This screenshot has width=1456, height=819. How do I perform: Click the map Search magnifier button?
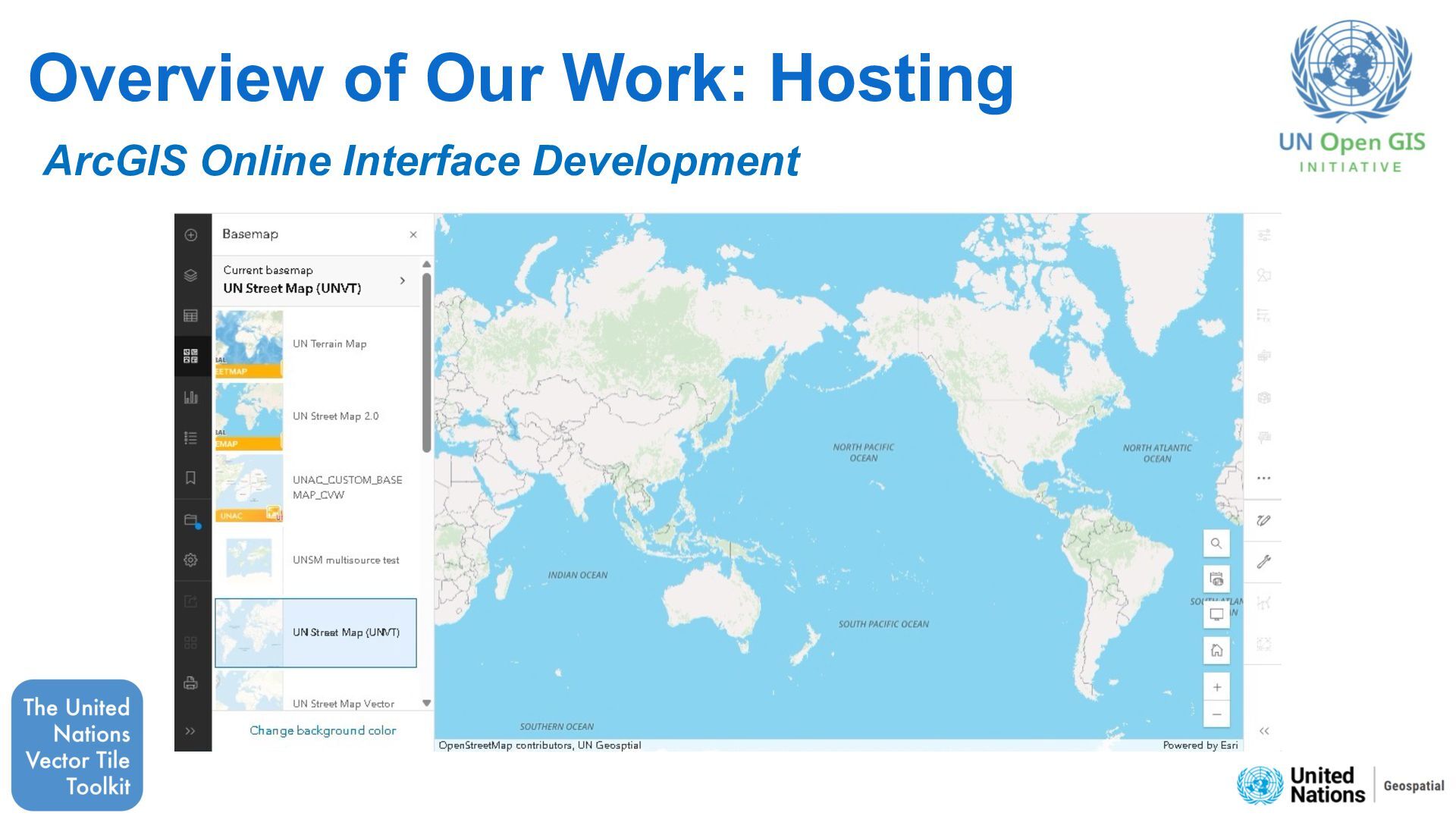coord(1216,544)
